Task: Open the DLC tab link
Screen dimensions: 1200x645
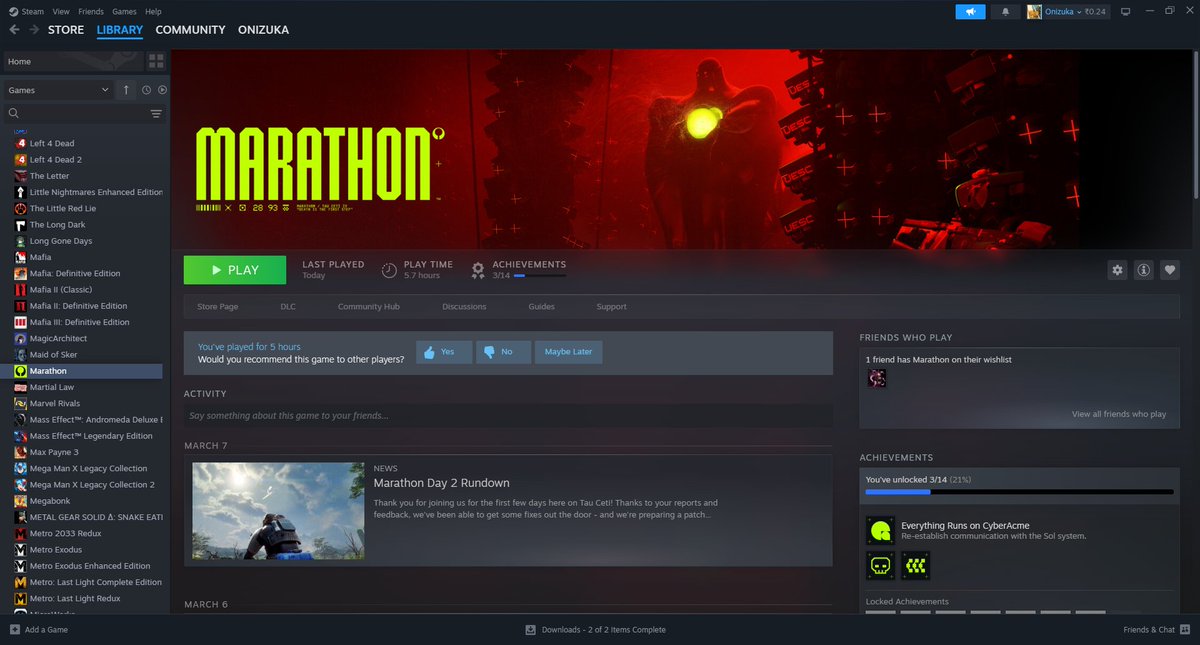Action: 288,307
